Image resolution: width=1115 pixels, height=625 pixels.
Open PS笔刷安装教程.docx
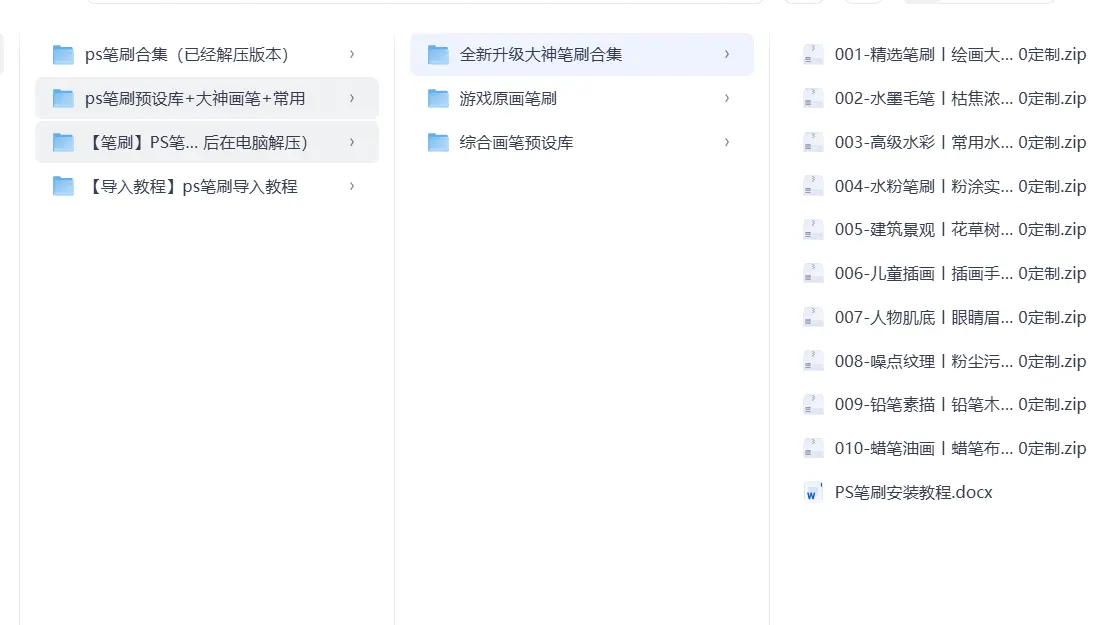coord(910,492)
